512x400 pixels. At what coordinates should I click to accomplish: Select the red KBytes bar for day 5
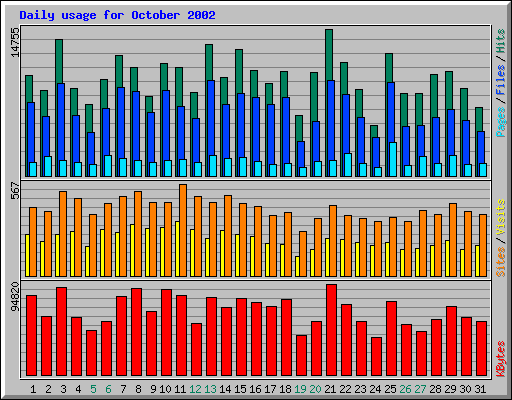coord(91,353)
